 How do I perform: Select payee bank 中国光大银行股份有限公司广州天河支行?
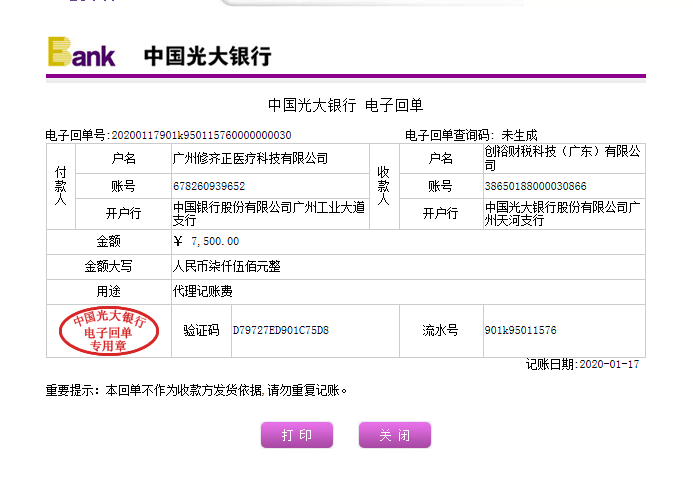562,213
